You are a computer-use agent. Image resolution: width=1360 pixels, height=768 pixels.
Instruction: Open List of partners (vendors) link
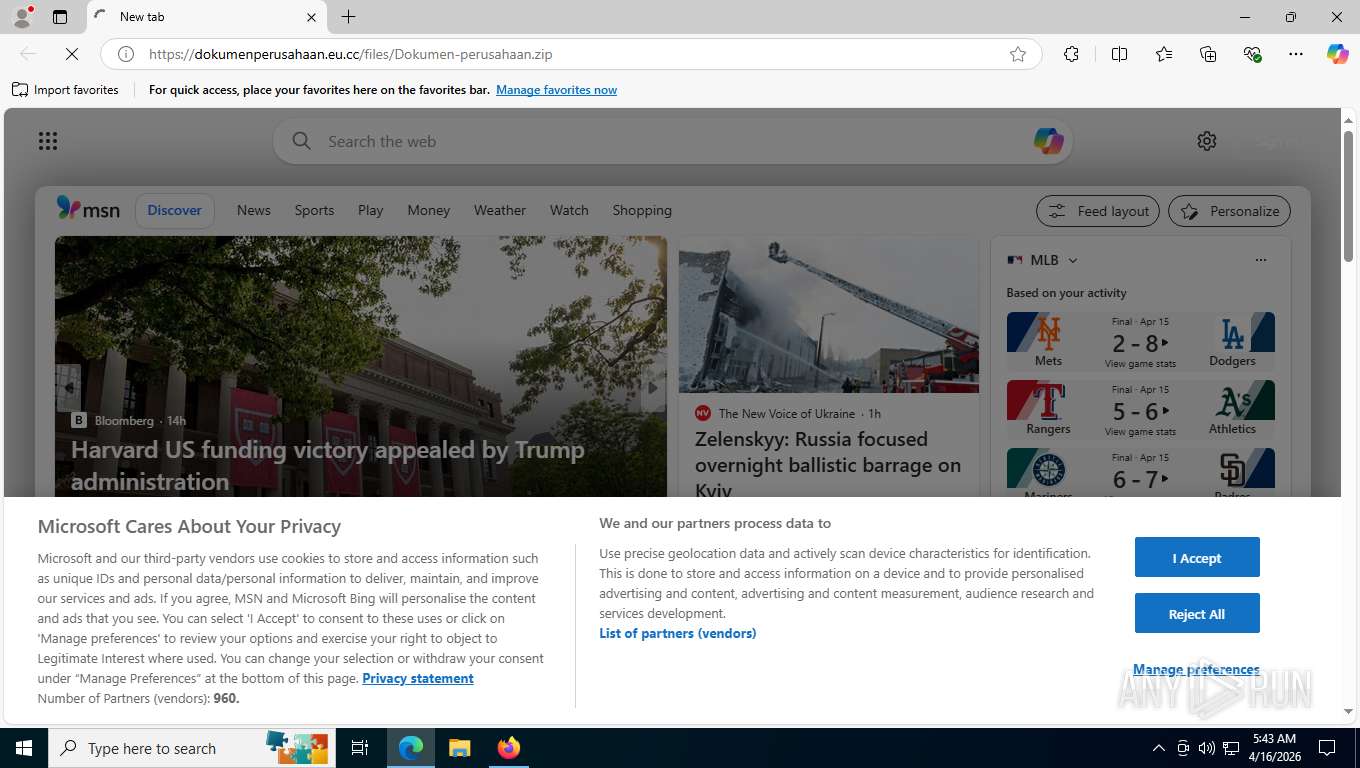pos(678,633)
